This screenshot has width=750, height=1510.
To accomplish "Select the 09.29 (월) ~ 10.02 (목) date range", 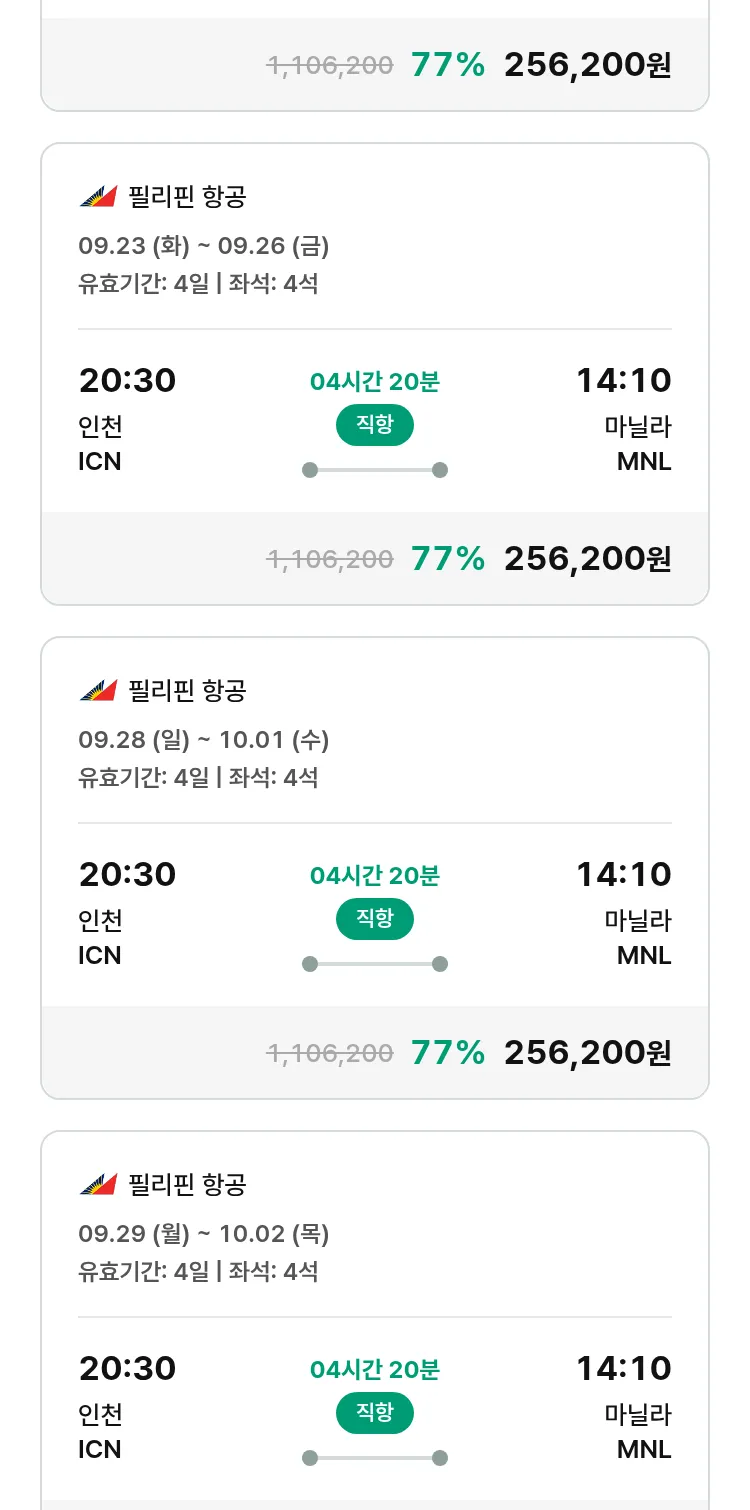I will pyautogui.click(x=204, y=1234).
